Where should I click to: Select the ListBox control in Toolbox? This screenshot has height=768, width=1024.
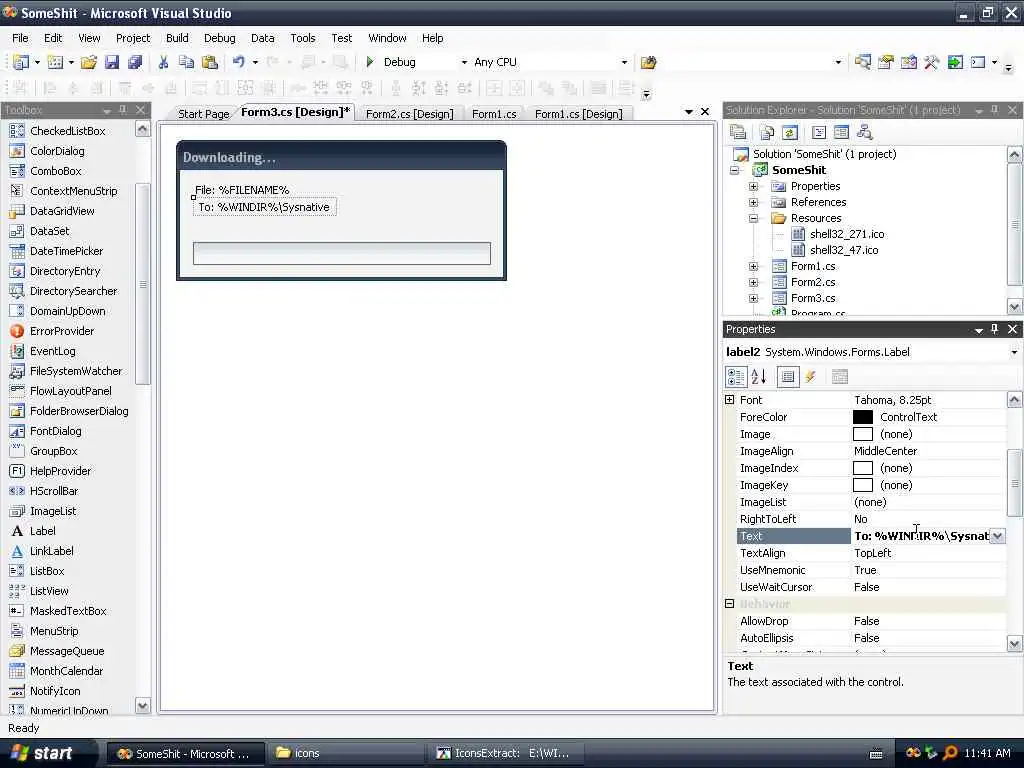coord(47,571)
